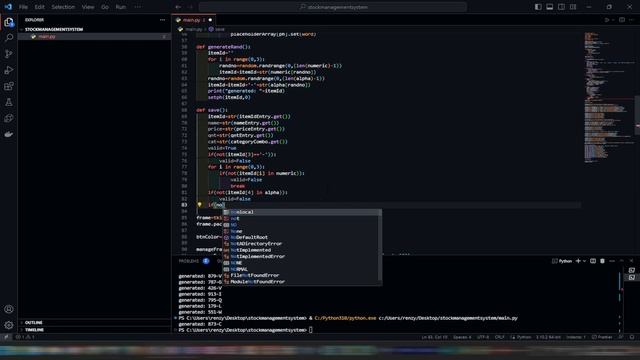The height and width of the screenshot is (360, 640).
Task: Click the errors and warnings count in status bar
Action: [25, 337]
